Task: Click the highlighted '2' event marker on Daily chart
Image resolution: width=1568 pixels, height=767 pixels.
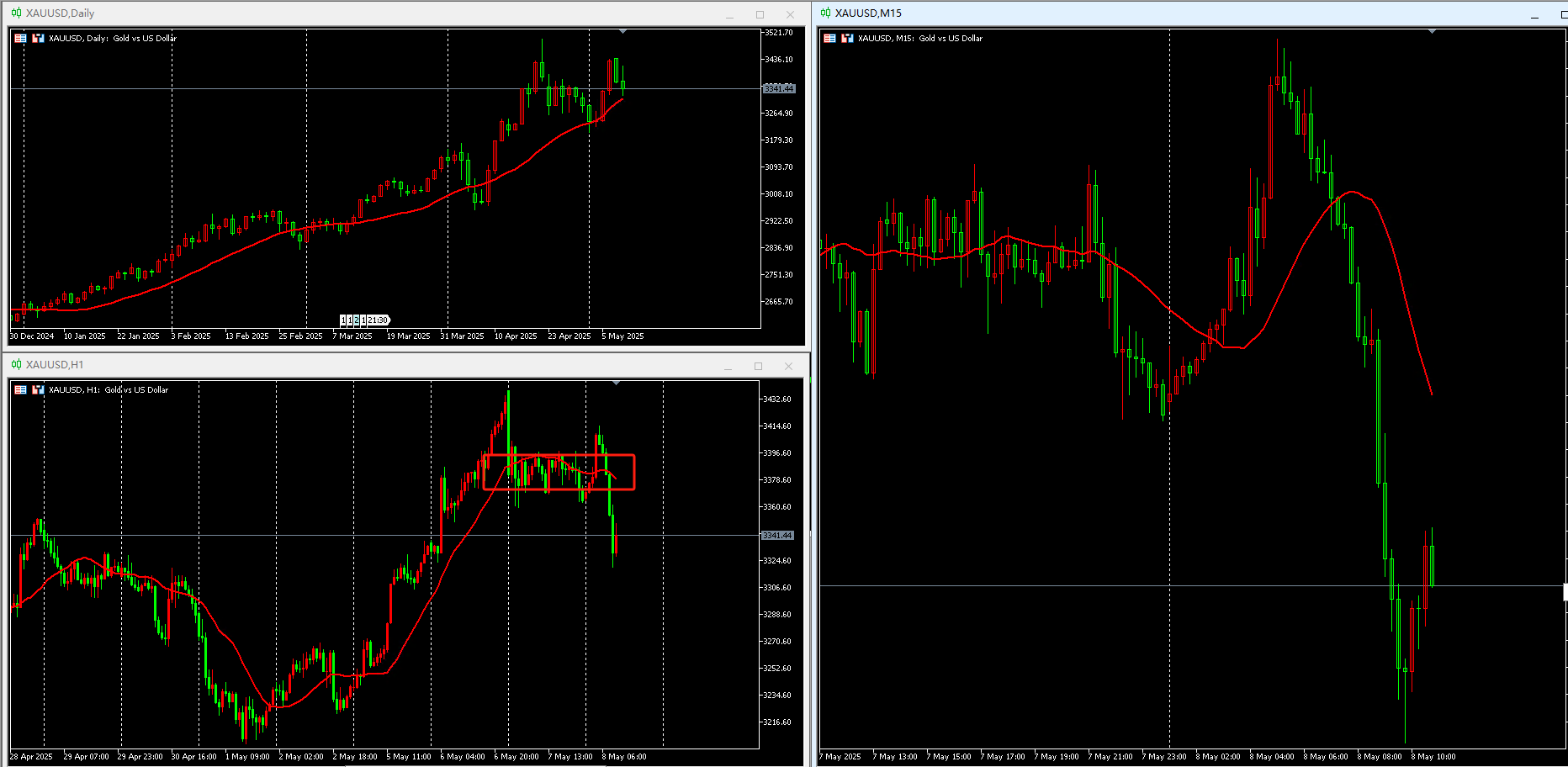Action: click(x=357, y=320)
